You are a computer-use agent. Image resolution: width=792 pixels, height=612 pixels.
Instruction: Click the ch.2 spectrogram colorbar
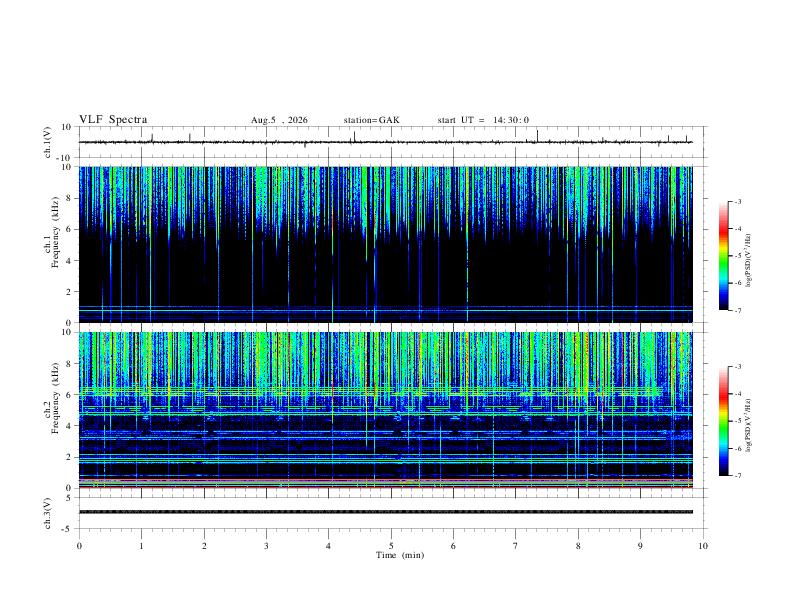724,421
